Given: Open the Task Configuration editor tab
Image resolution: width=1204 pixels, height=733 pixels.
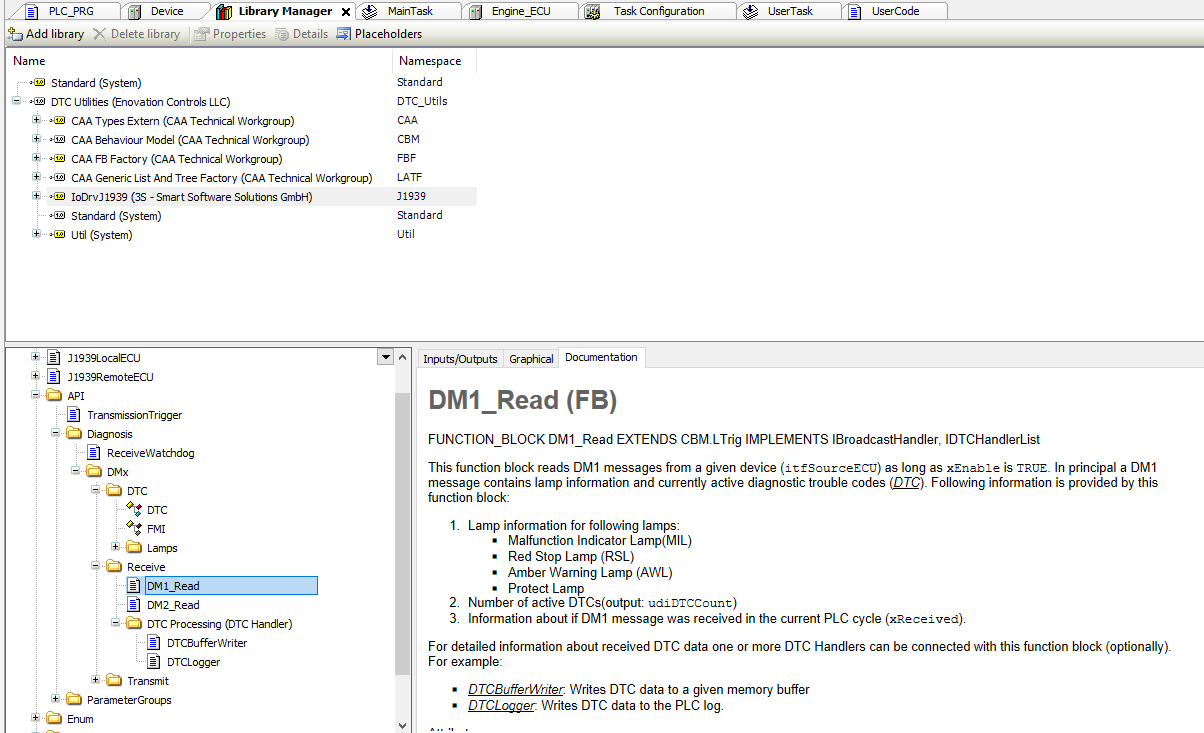Looking at the screenshot, I should click(658, 11).
